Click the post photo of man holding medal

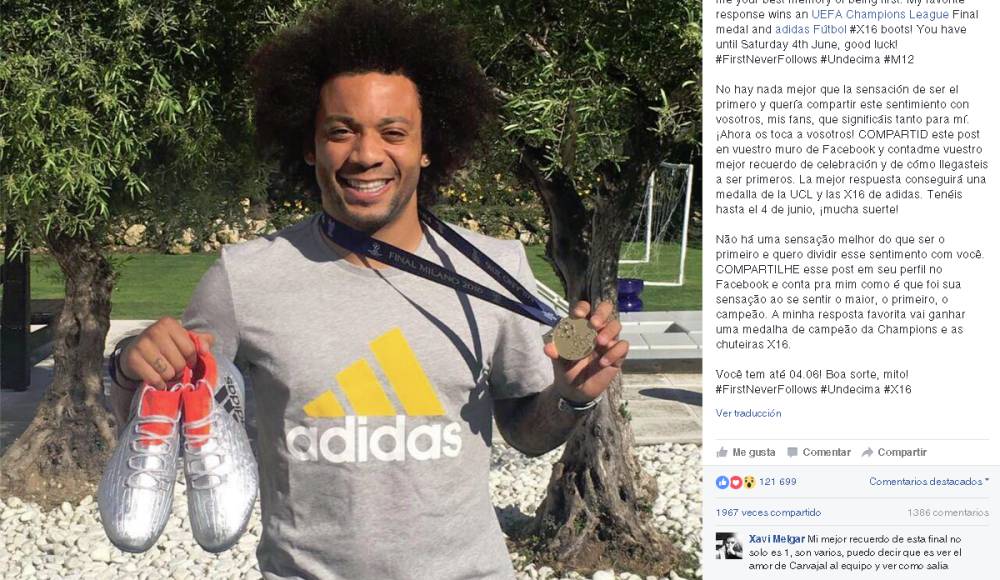pos(351,290)
